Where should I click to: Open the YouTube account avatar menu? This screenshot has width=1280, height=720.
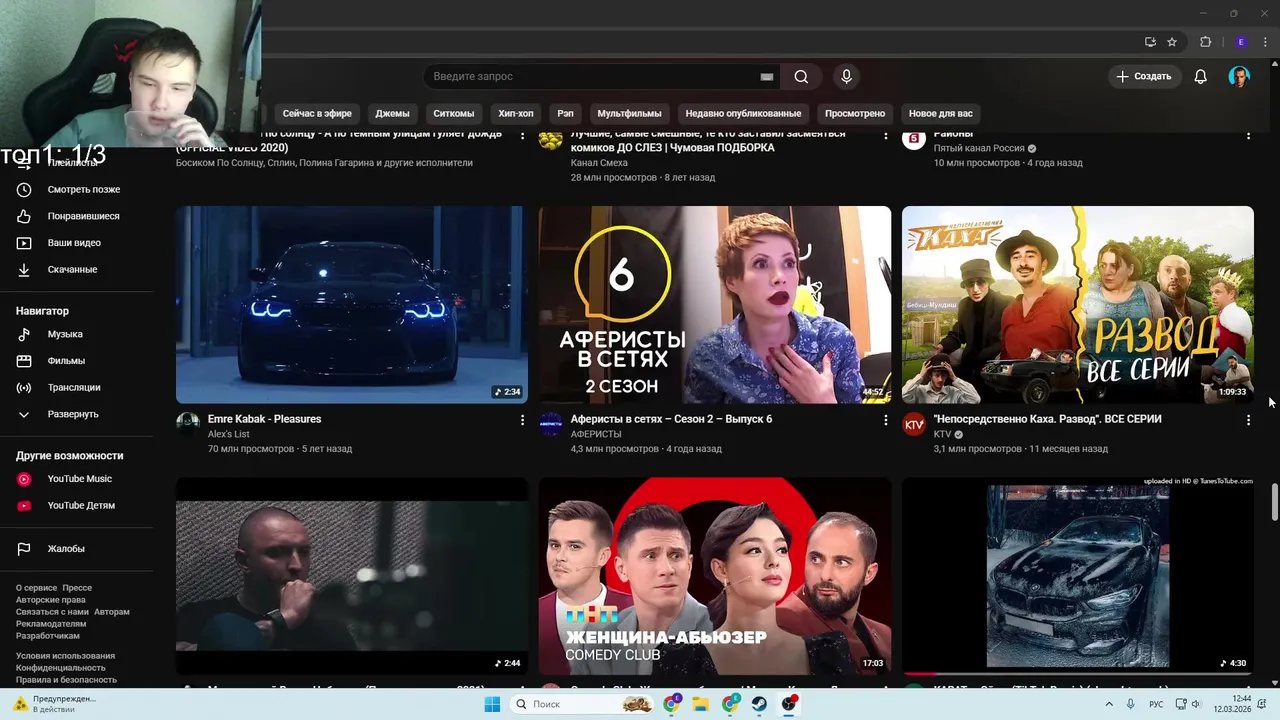pos(1239,77)
